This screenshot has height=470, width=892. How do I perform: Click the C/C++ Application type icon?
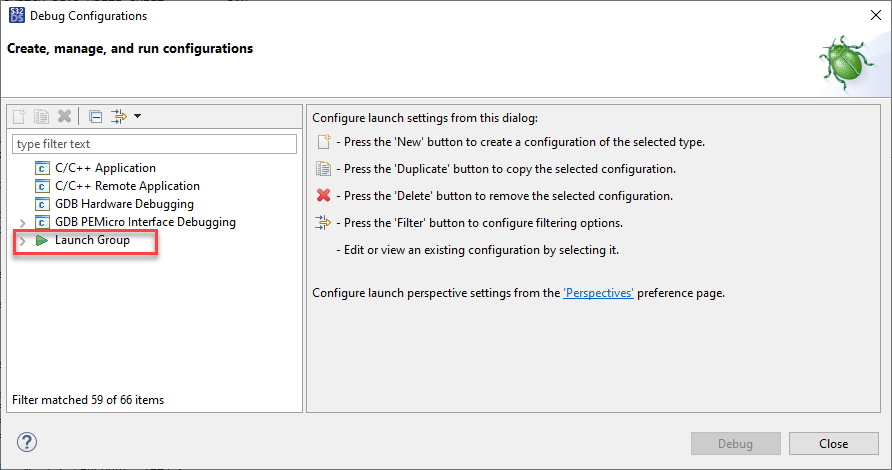coord(42,168)
